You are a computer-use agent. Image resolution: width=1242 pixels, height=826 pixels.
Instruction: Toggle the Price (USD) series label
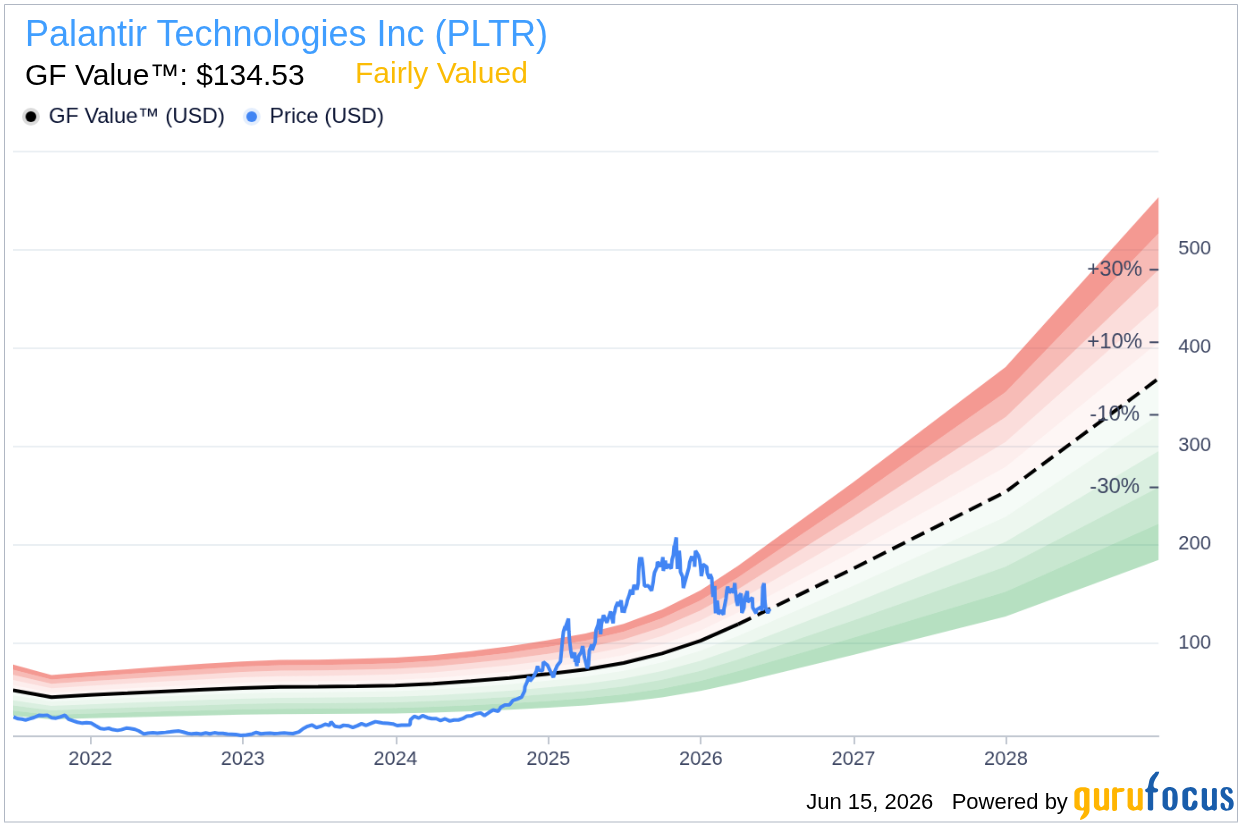326,116
